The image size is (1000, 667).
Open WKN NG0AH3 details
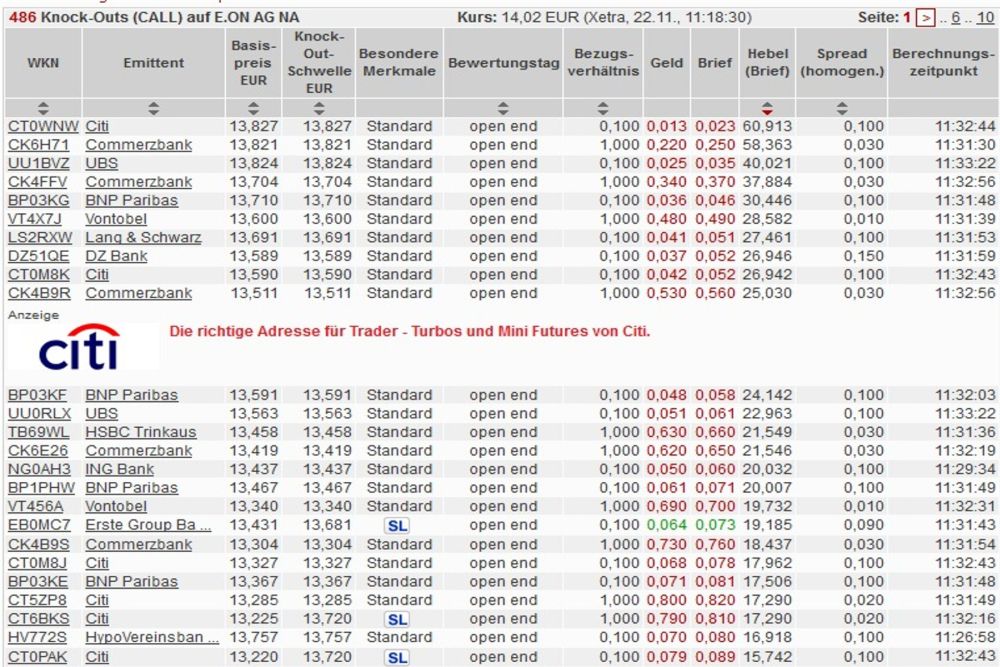39,469
